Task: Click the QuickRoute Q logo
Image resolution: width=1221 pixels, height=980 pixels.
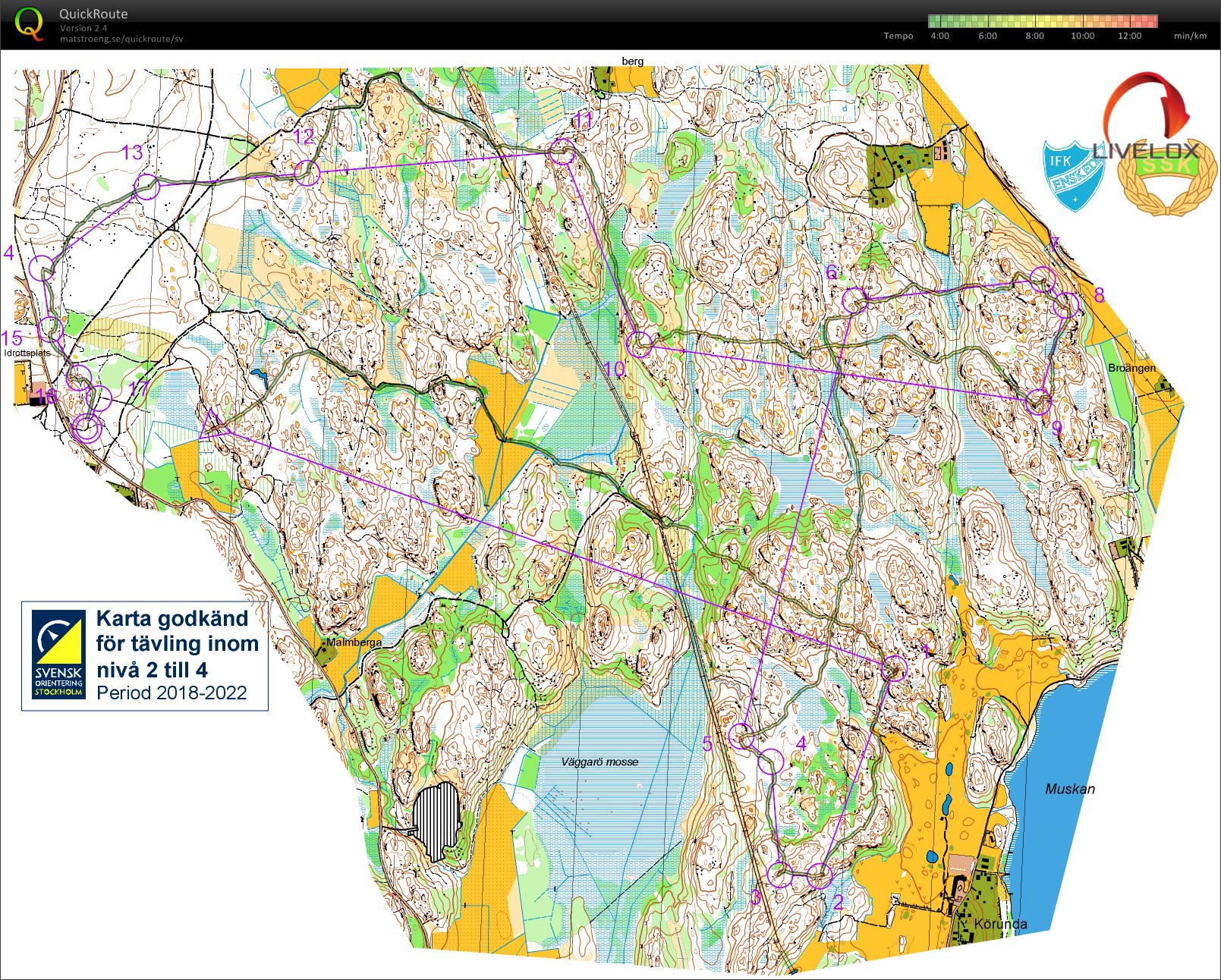Action: [30, 24]
